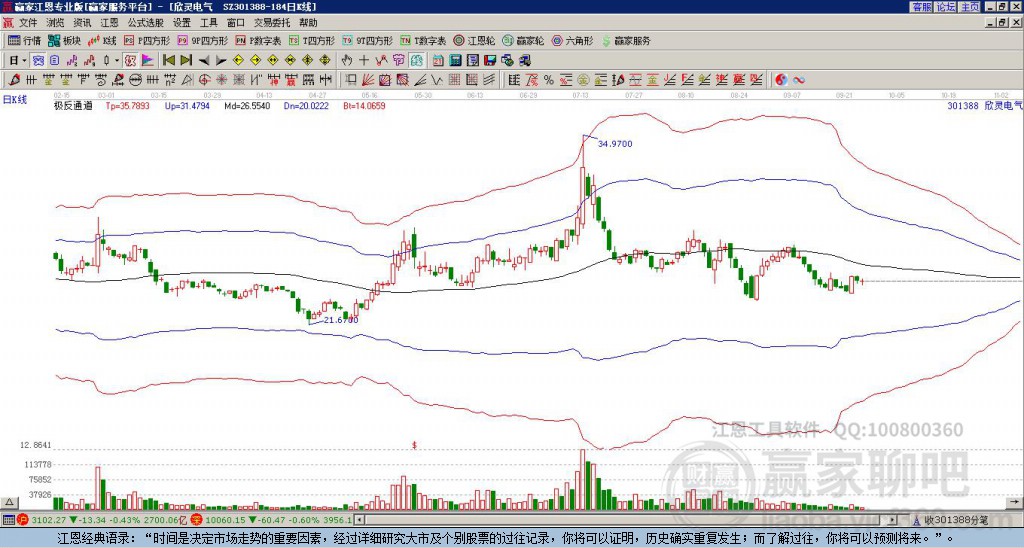Click the 沪 Shanghai index icon in status bar

click(23, 520)
